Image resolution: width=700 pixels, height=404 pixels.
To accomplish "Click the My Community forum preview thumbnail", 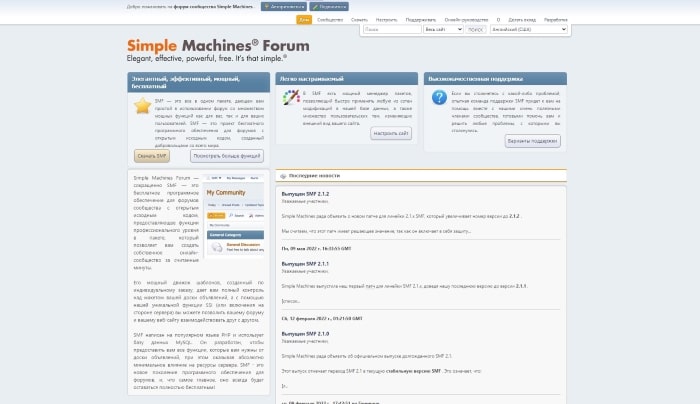I will coord(234,216).
